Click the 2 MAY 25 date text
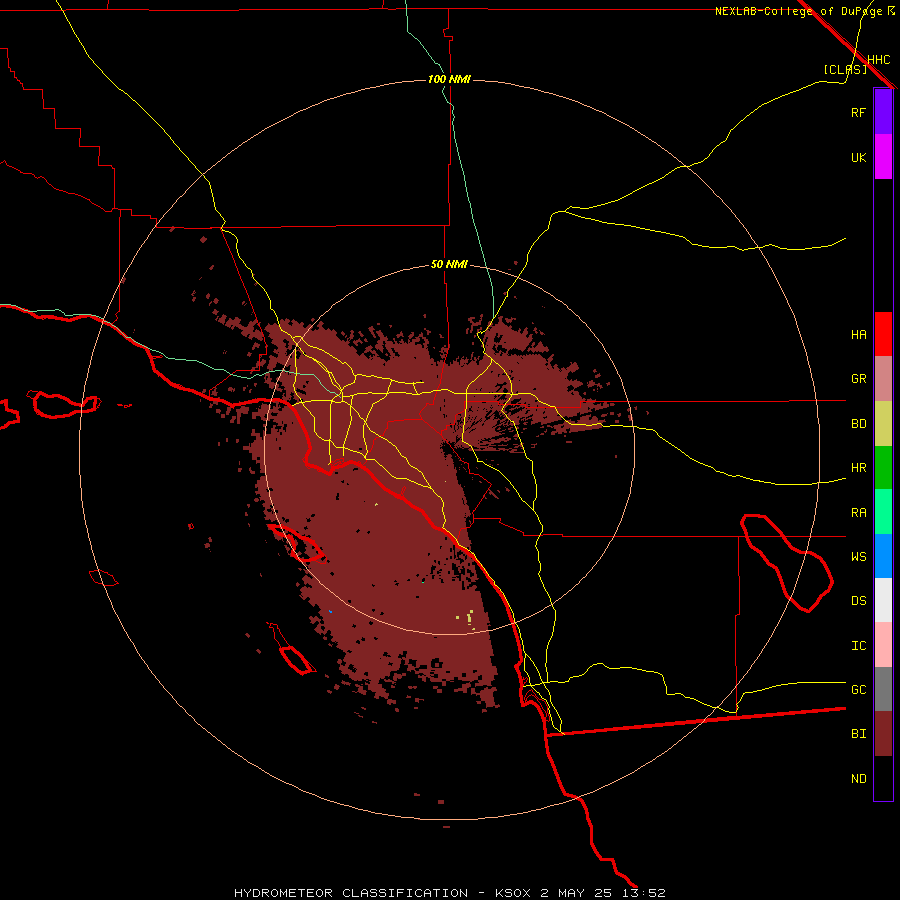The width and height of the screenshot is (900, 900). pos(576,893)
